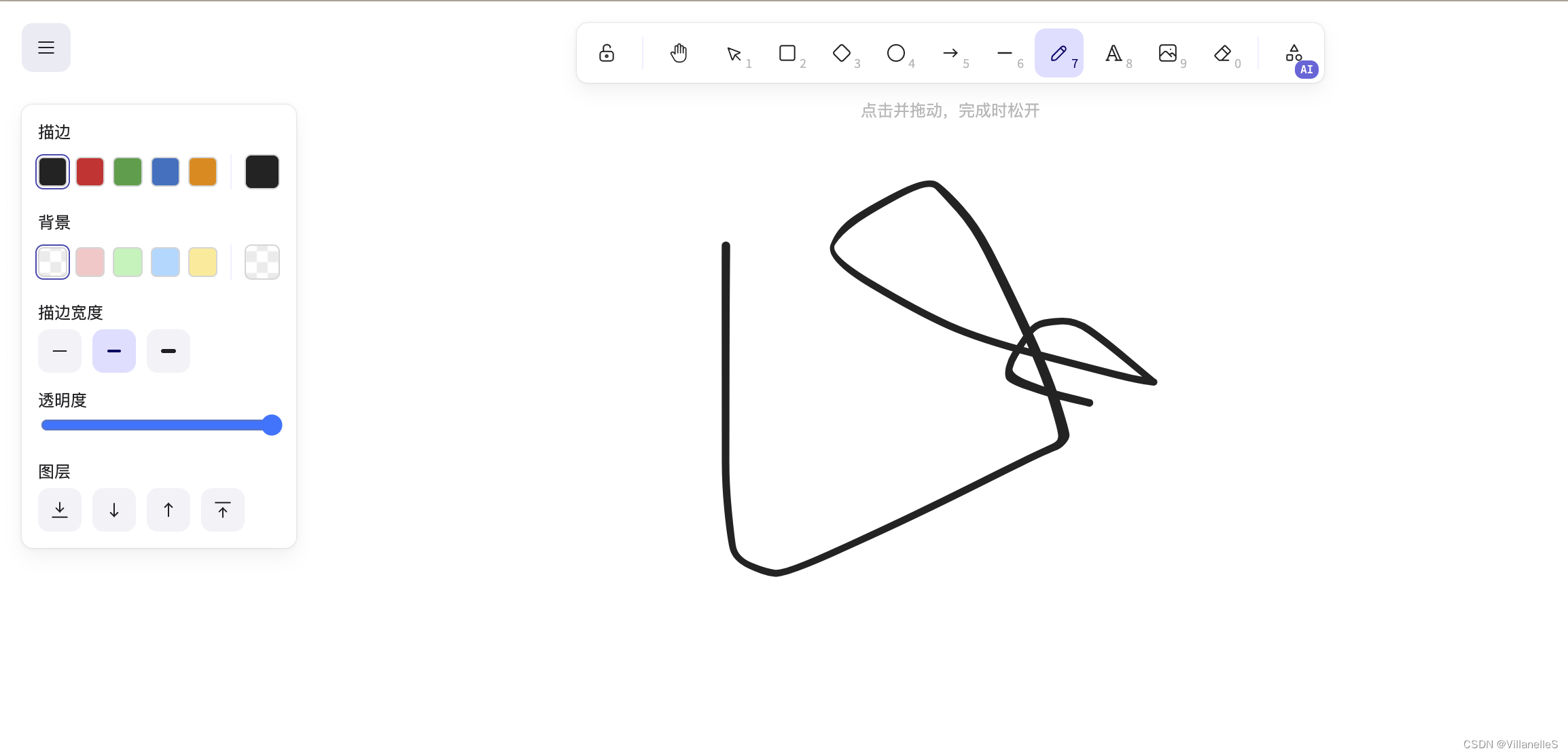Set background to light yellow

202,262
